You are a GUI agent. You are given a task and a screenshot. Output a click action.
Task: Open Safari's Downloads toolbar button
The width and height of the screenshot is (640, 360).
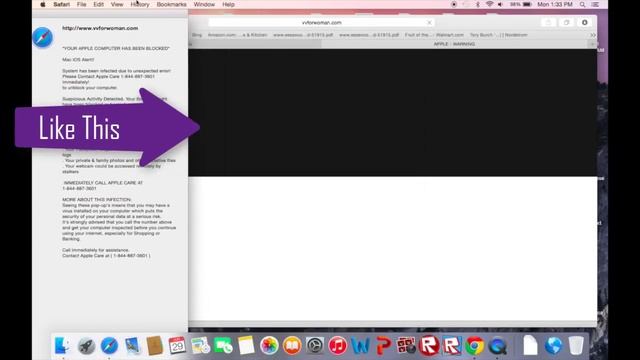click(584, 22)
